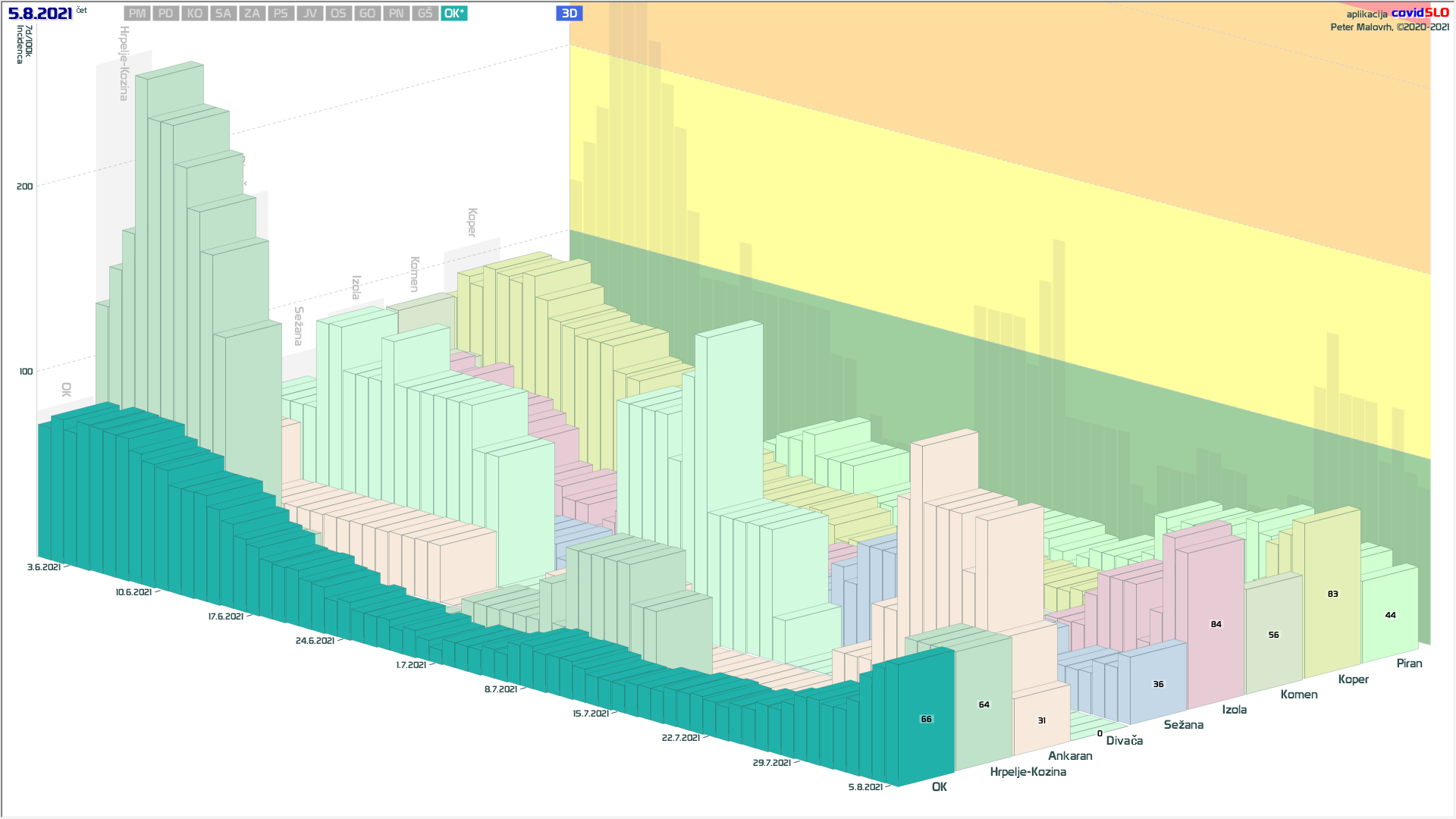Select the GŠ region button
Viewport: 1456px width, 819px height.
click(x=425, y=14)
